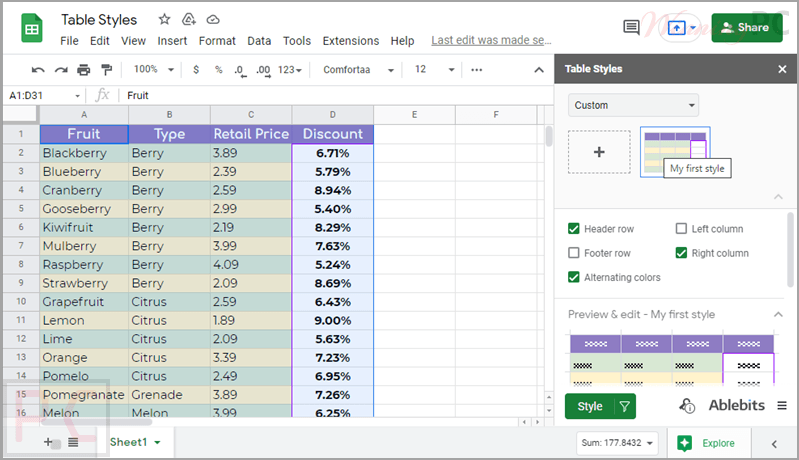Image resolution: width=799 pixels, height=460 pixels.
Task: Open the Sheet1 tab dropdown arrow
Action: [x=157, y=442]
